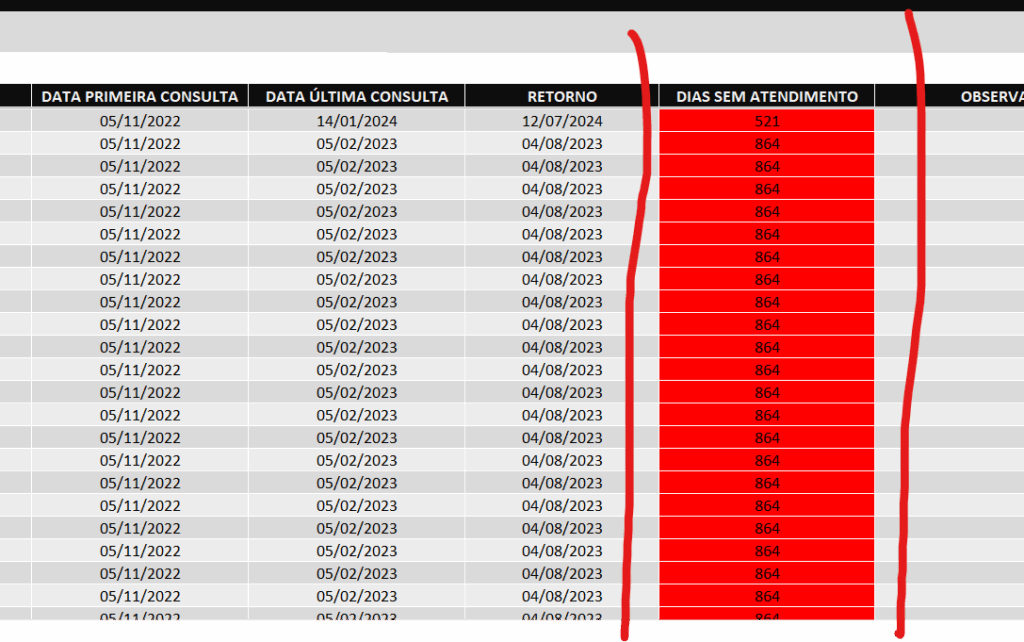Select the "DATA ÚLTIMA CONSULTA" header cell

coord(356,97)
